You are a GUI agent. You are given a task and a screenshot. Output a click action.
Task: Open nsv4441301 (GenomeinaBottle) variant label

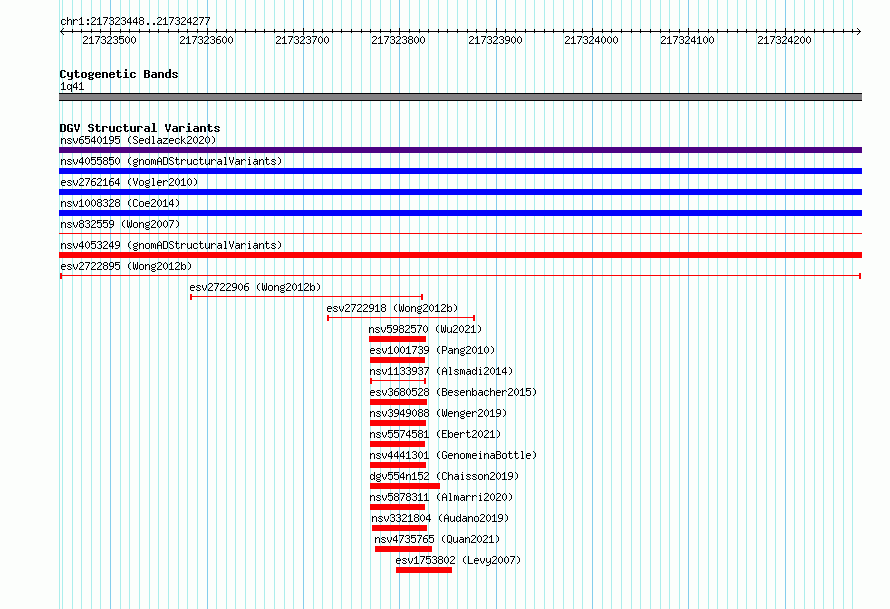pyautogui.click(x=453, y=455)
